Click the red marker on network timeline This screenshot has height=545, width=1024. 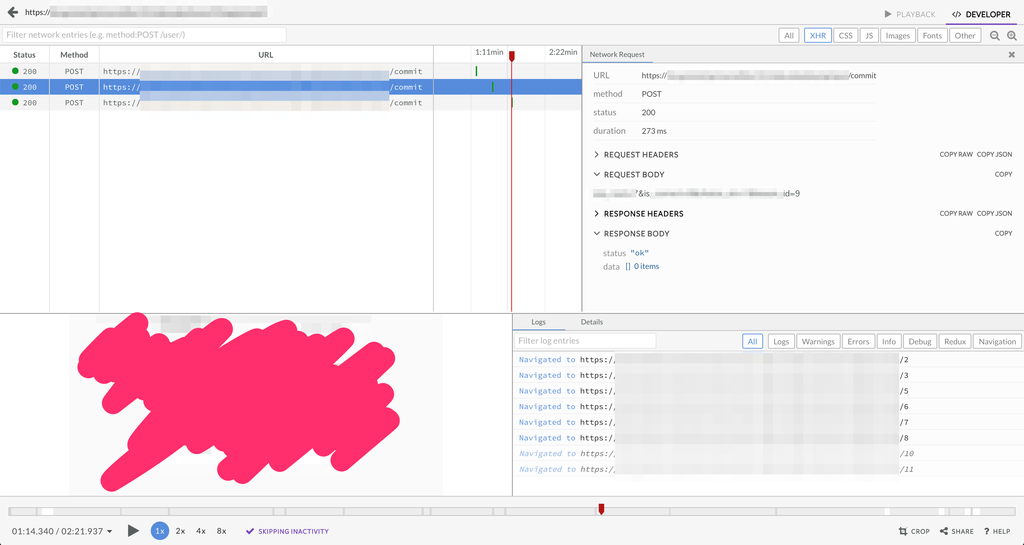click(512, 57)
